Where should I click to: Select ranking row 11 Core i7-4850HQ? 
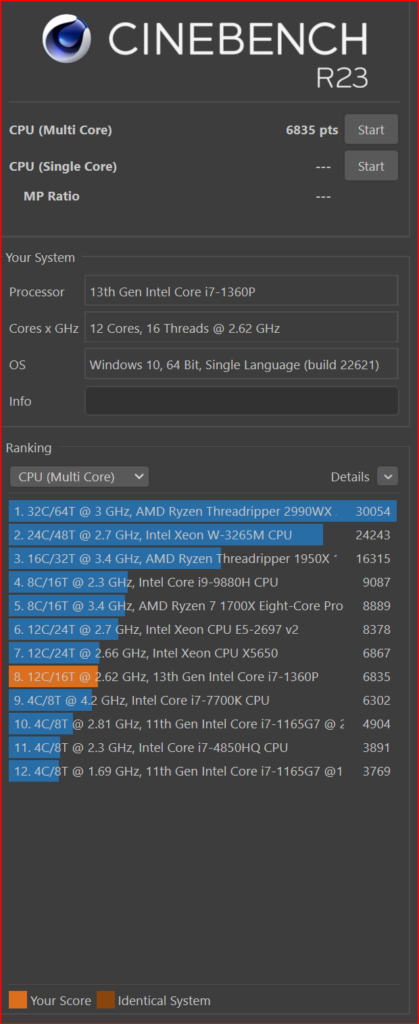(203, 747)
